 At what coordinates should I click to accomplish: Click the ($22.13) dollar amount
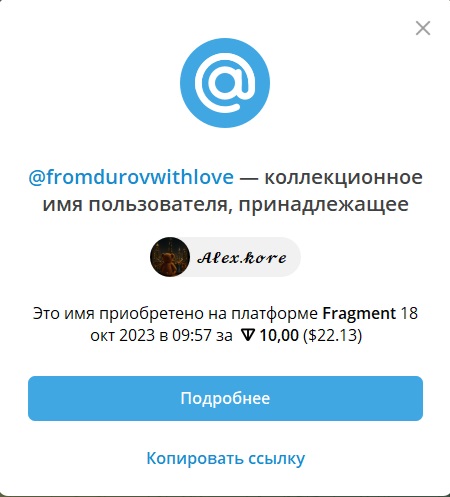pyautogui.click(x=332, y=335)
